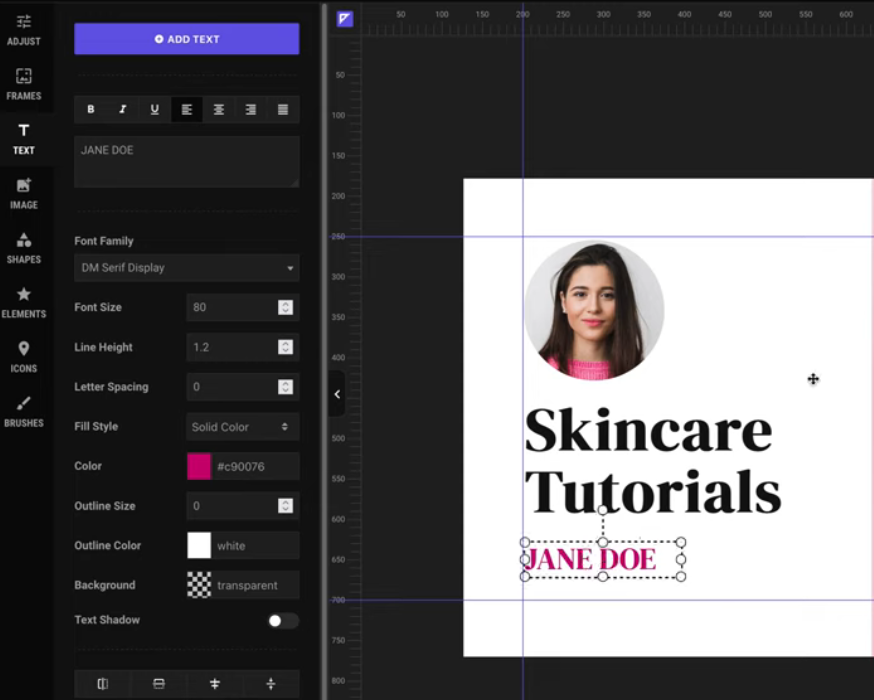Switch to the Brushes tab
This screenshot has width=874, height=700.
coord(24,411)
